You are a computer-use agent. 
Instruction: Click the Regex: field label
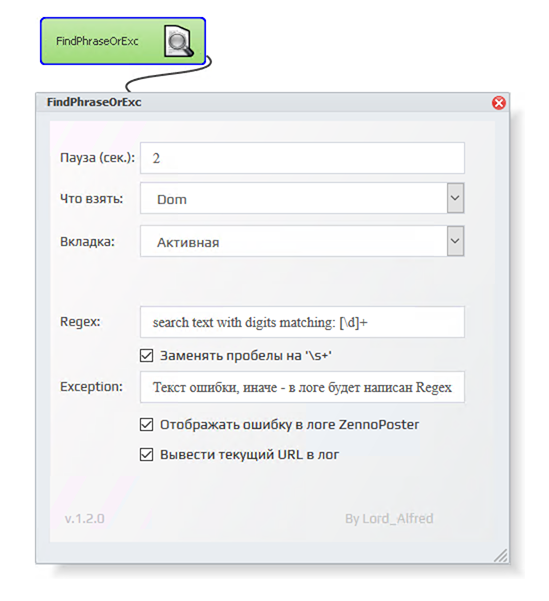coord(80,322)
